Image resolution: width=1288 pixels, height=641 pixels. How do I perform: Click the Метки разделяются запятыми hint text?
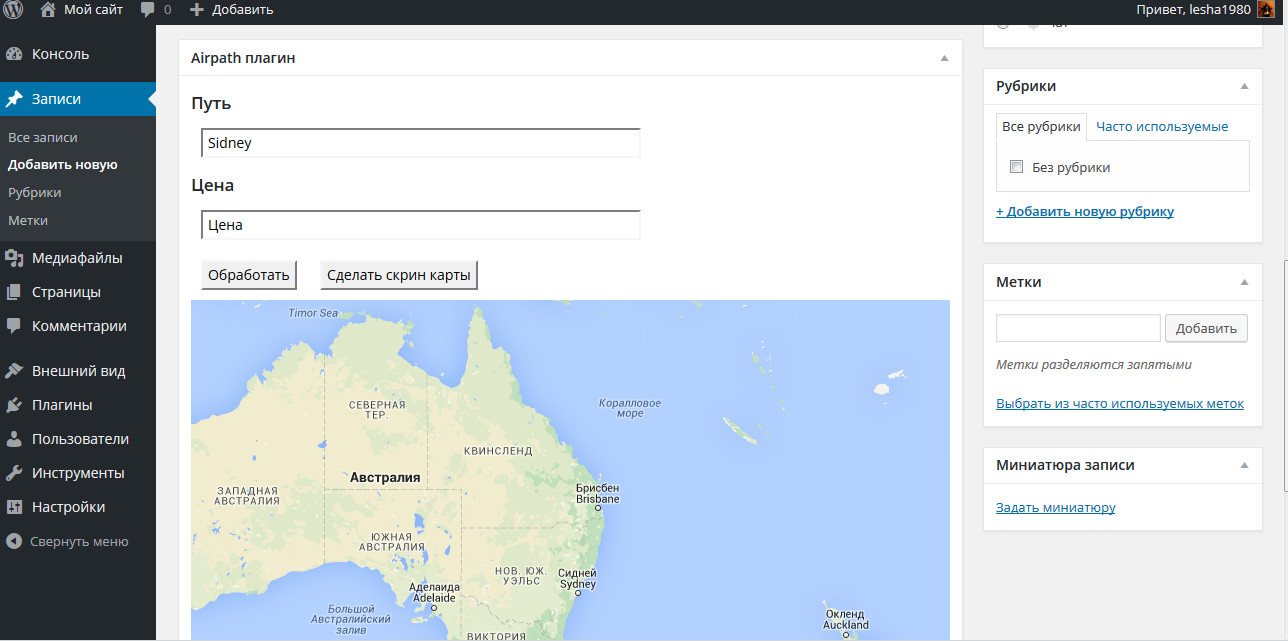coord(1094,365)
